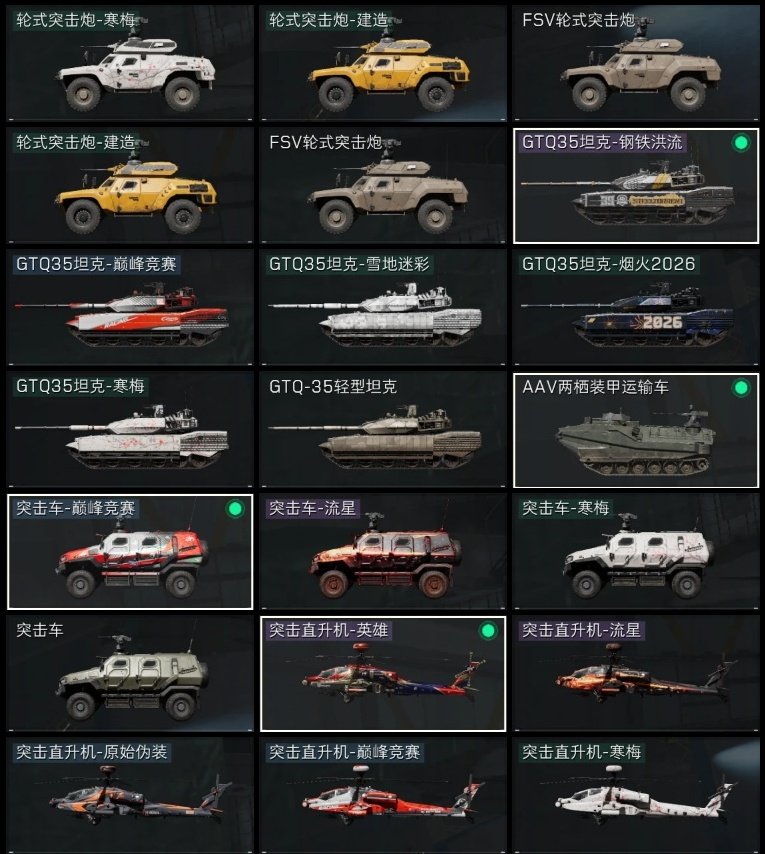Choose the GTQ-35轻型坦克 default tank
The height and width of the screenshot is (854, 765).
pyautogui.click(x=383, y=430)
